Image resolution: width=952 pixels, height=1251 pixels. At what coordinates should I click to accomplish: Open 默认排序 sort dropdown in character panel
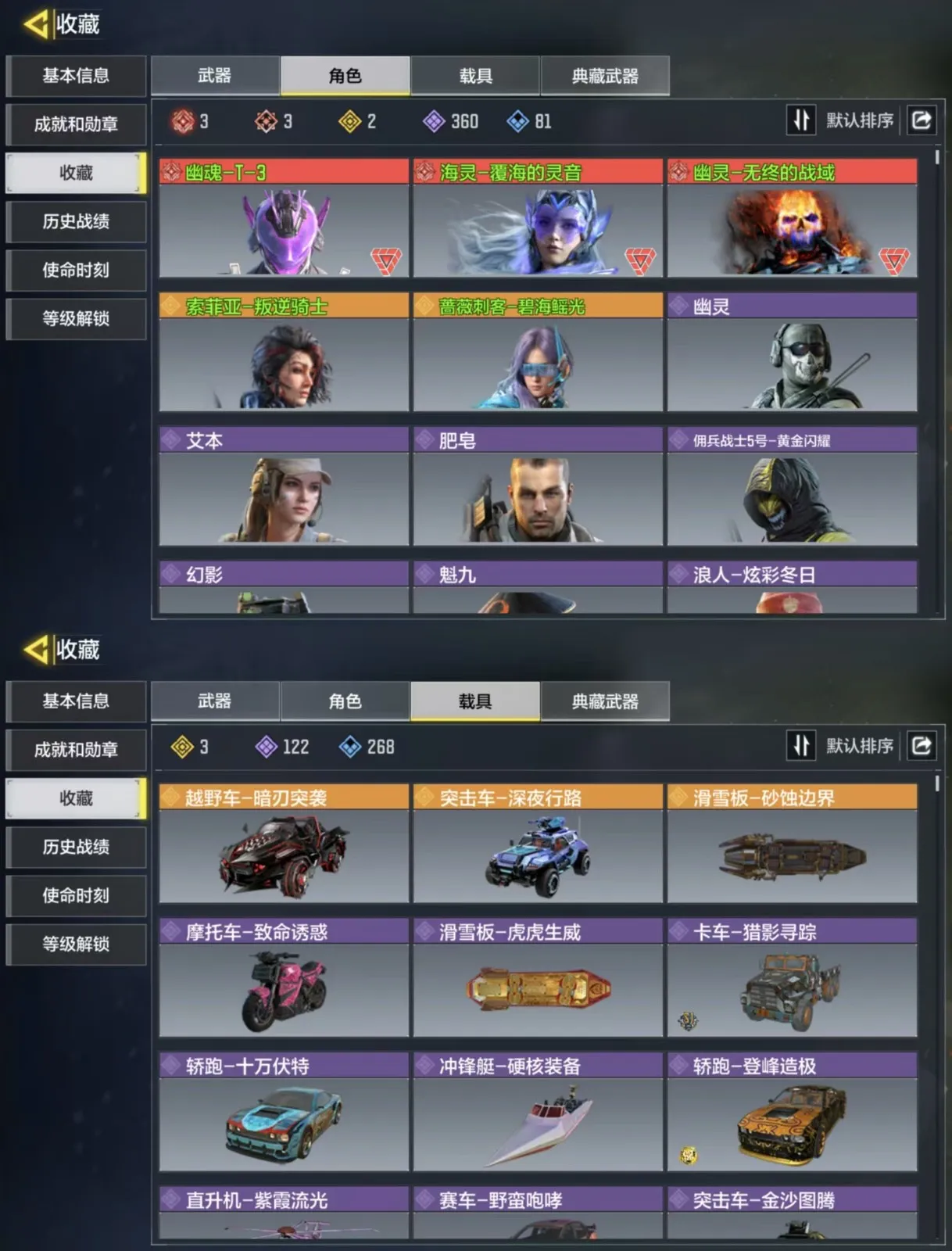coord(860,120)
